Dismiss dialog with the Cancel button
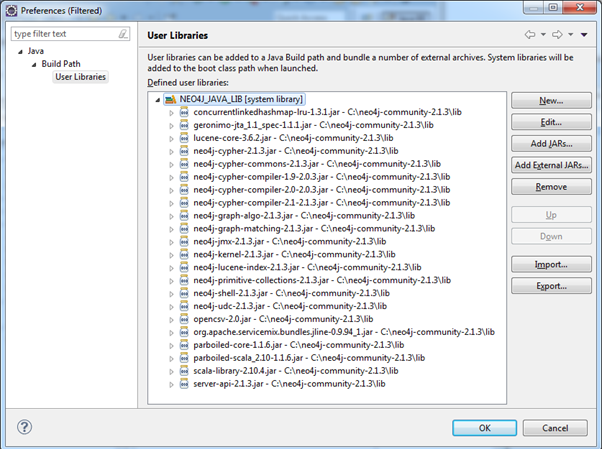 (555, 428)
